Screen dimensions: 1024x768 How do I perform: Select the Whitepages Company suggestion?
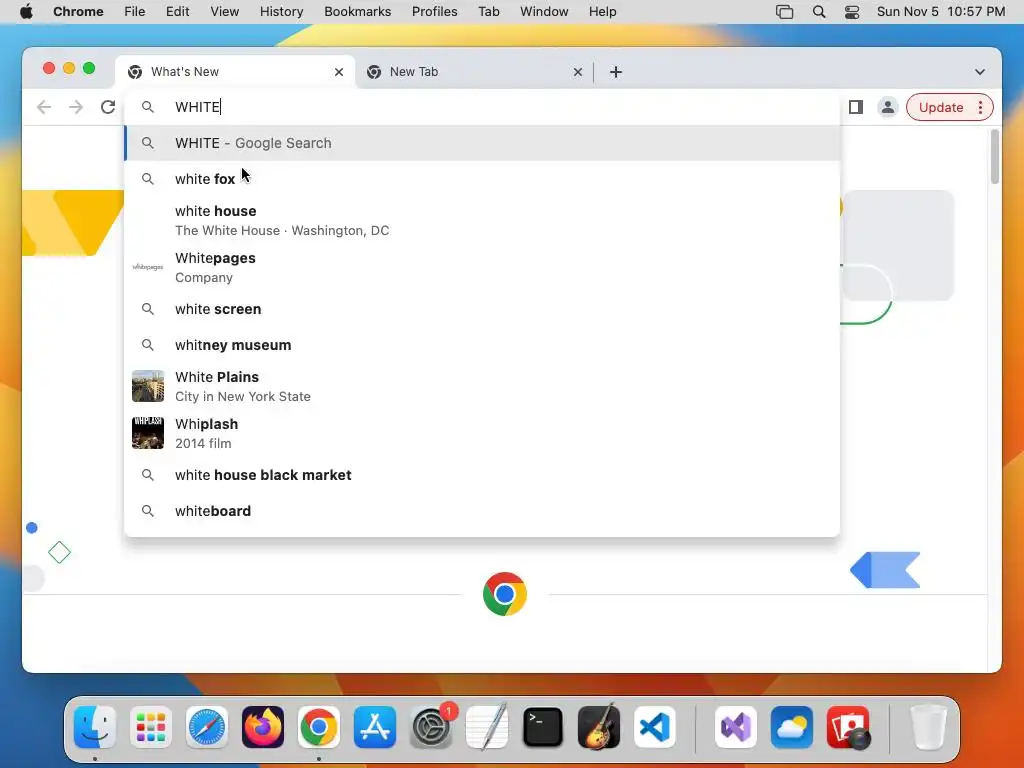pyautogui.click(x=482, y=267)
